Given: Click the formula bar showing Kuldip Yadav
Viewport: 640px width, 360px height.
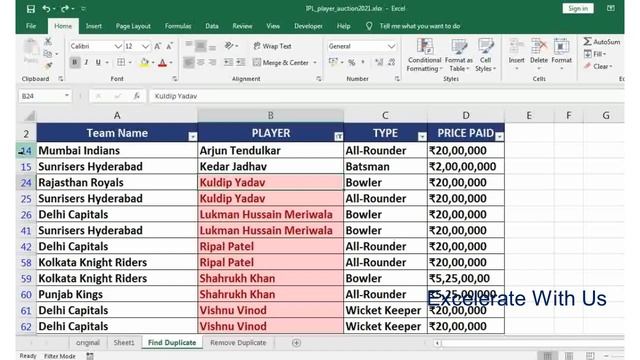Looking at the screenshot, I should coord(386,96).
